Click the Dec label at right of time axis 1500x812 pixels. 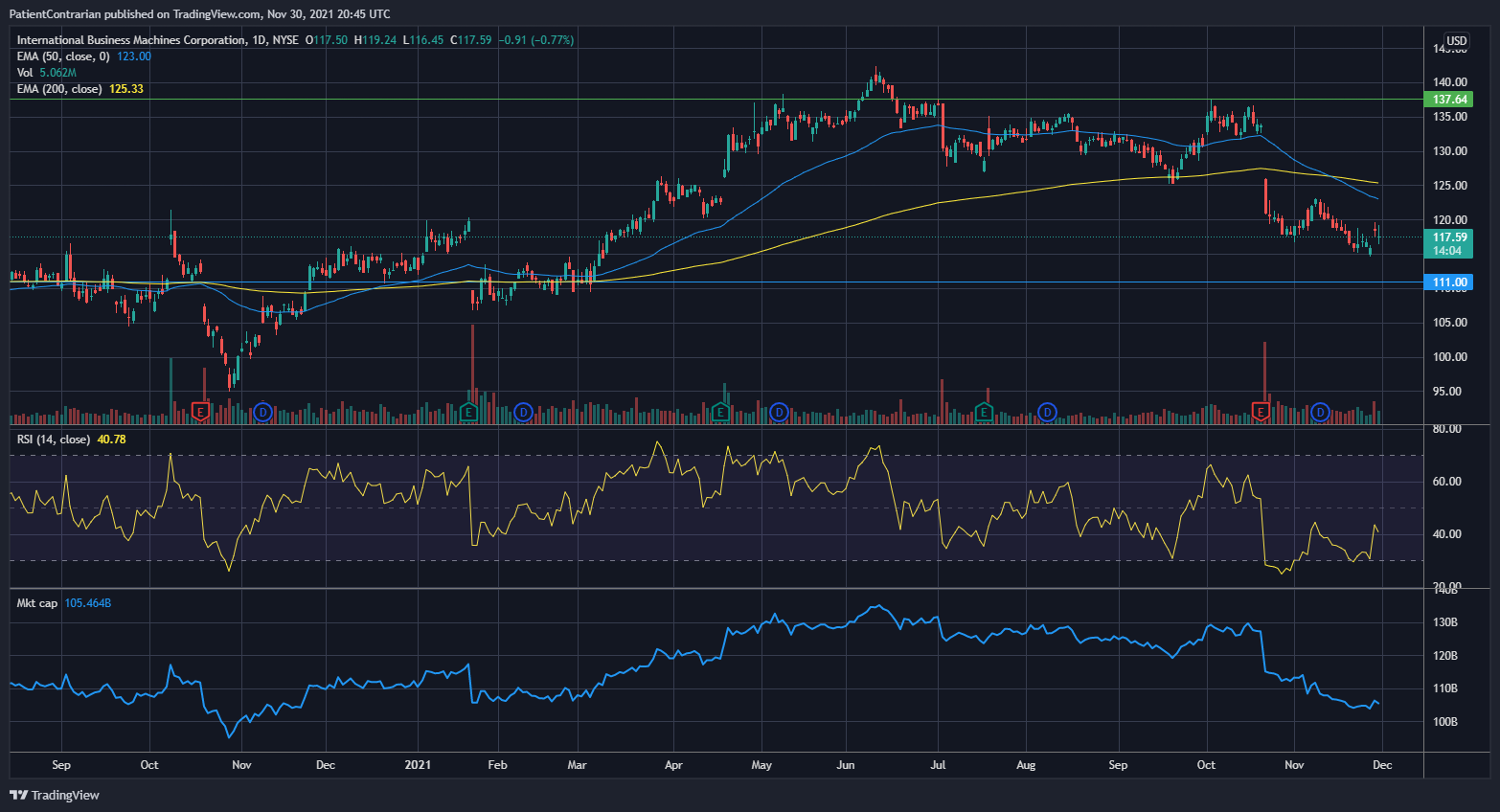[x=1382, y=765]
